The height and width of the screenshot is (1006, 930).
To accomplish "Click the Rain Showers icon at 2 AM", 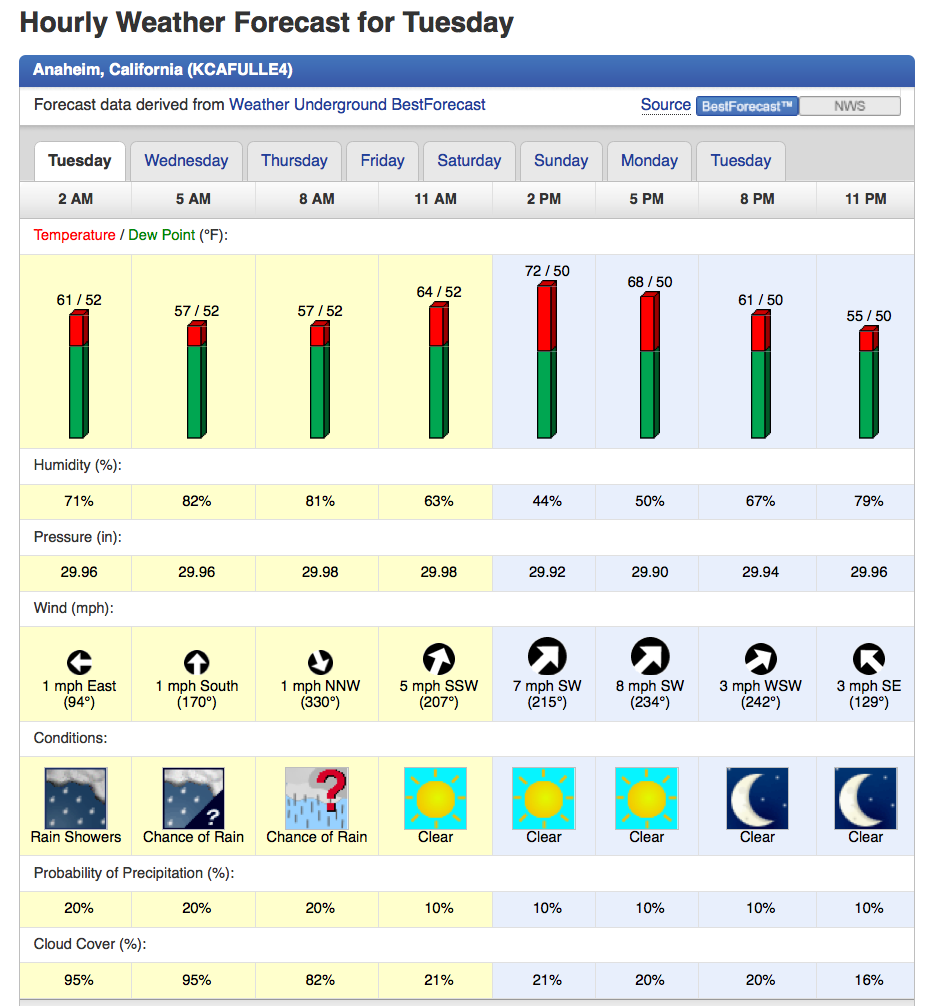I will pos(76,798).
